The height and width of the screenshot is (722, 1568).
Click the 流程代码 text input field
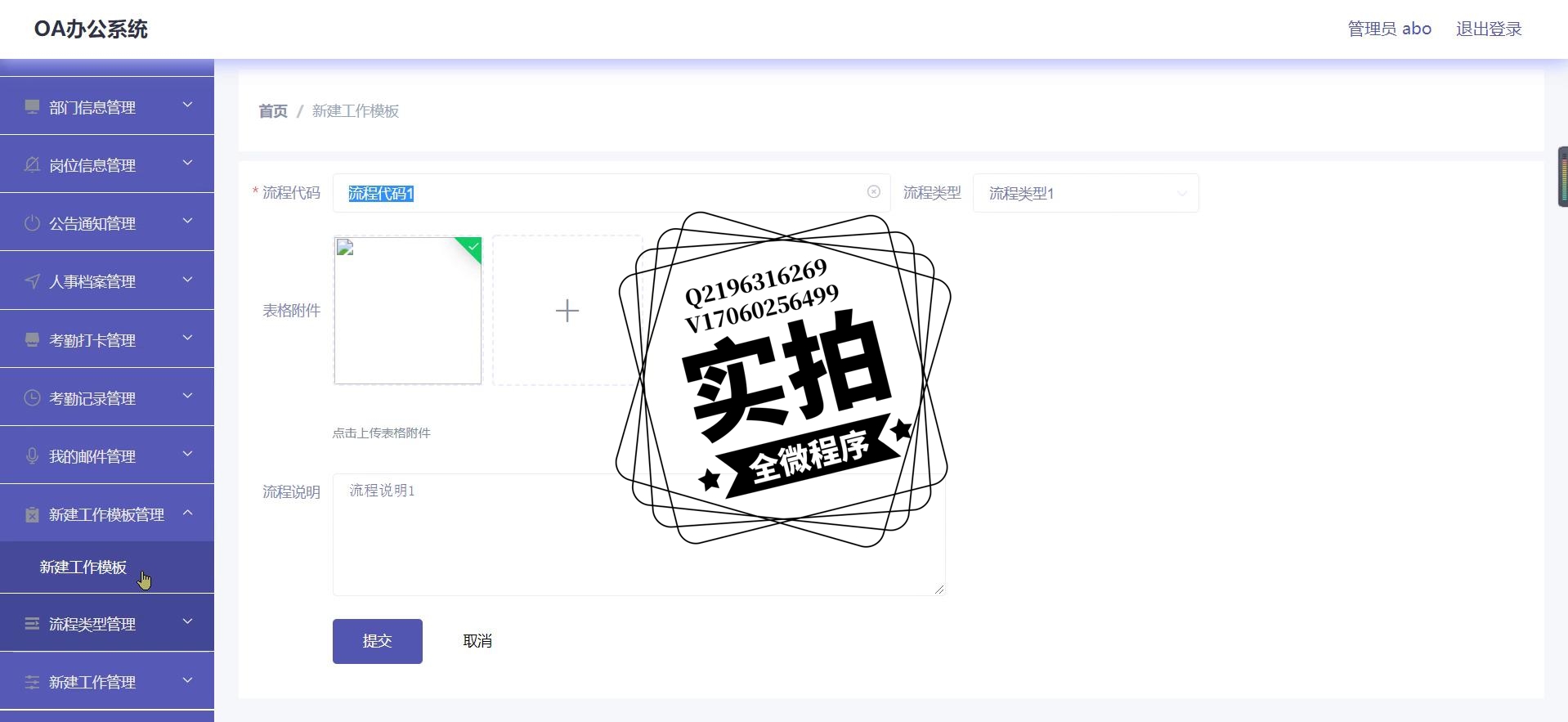612,193
